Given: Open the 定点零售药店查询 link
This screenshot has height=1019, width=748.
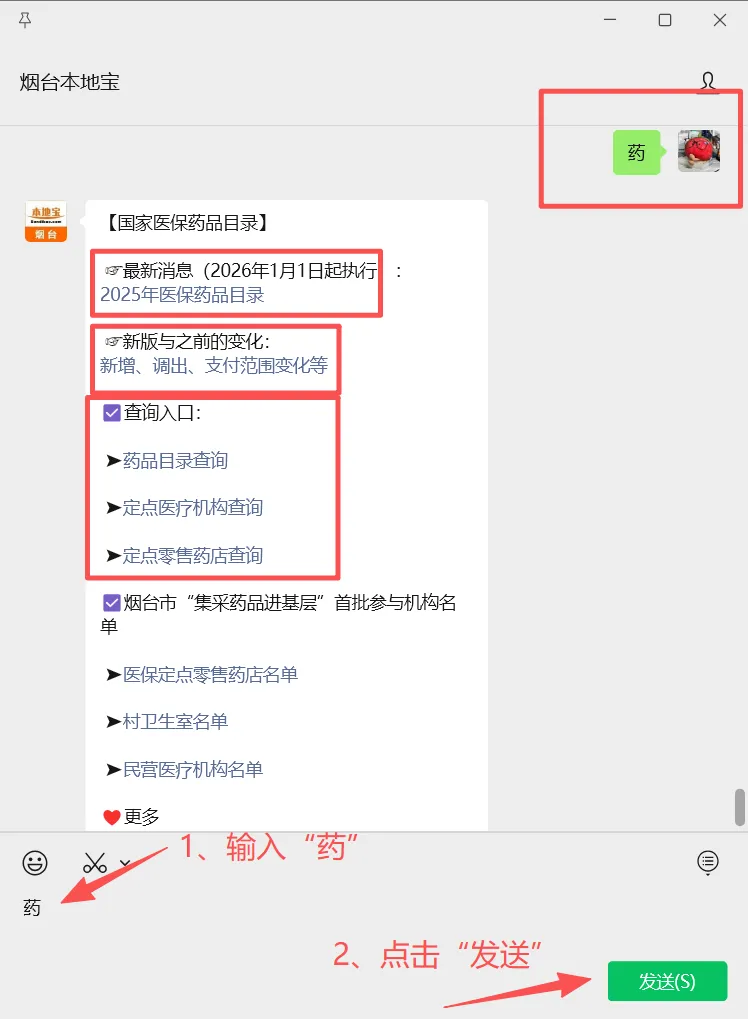Looking at the screenshot, I should click(x=192, y=556).
